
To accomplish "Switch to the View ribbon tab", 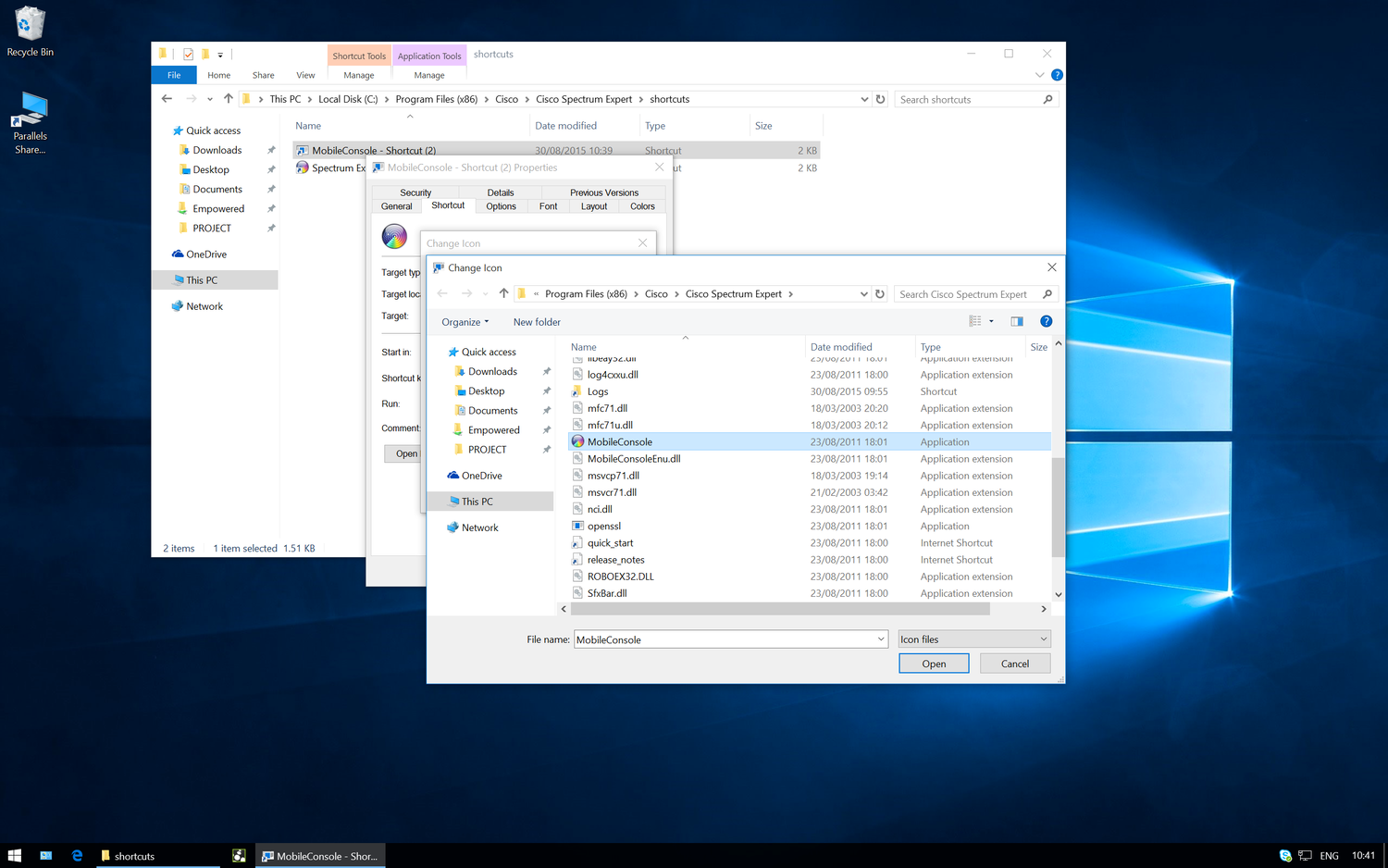I will pos(305,75).
